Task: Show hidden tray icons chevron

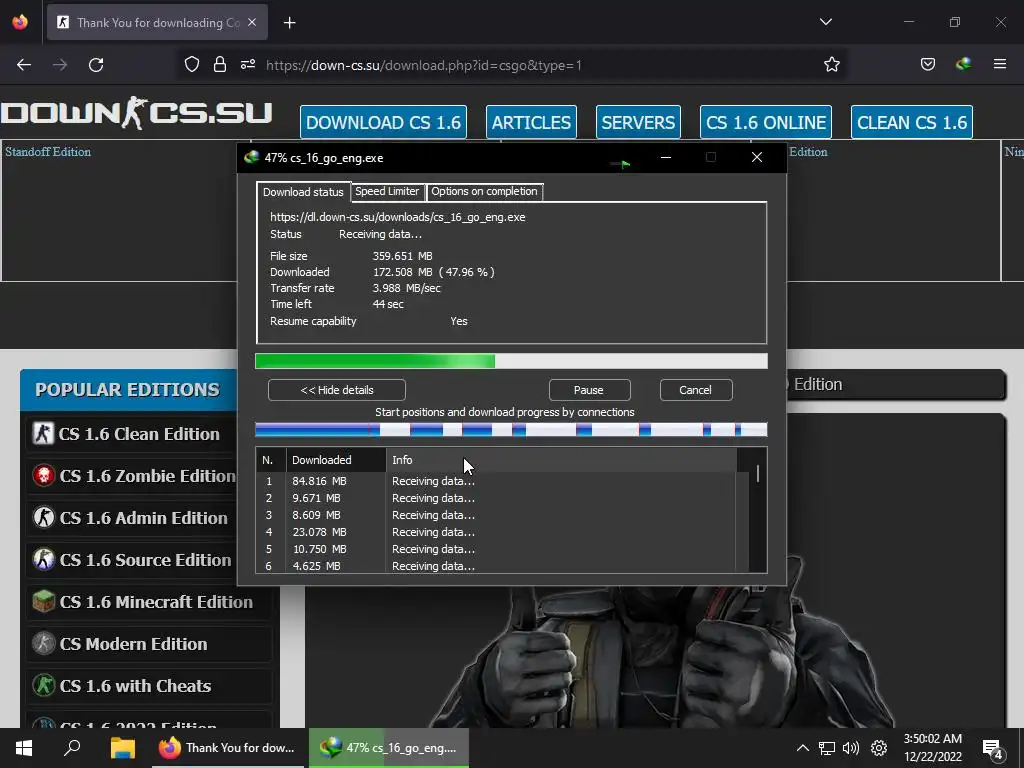Action: [803, 748]
